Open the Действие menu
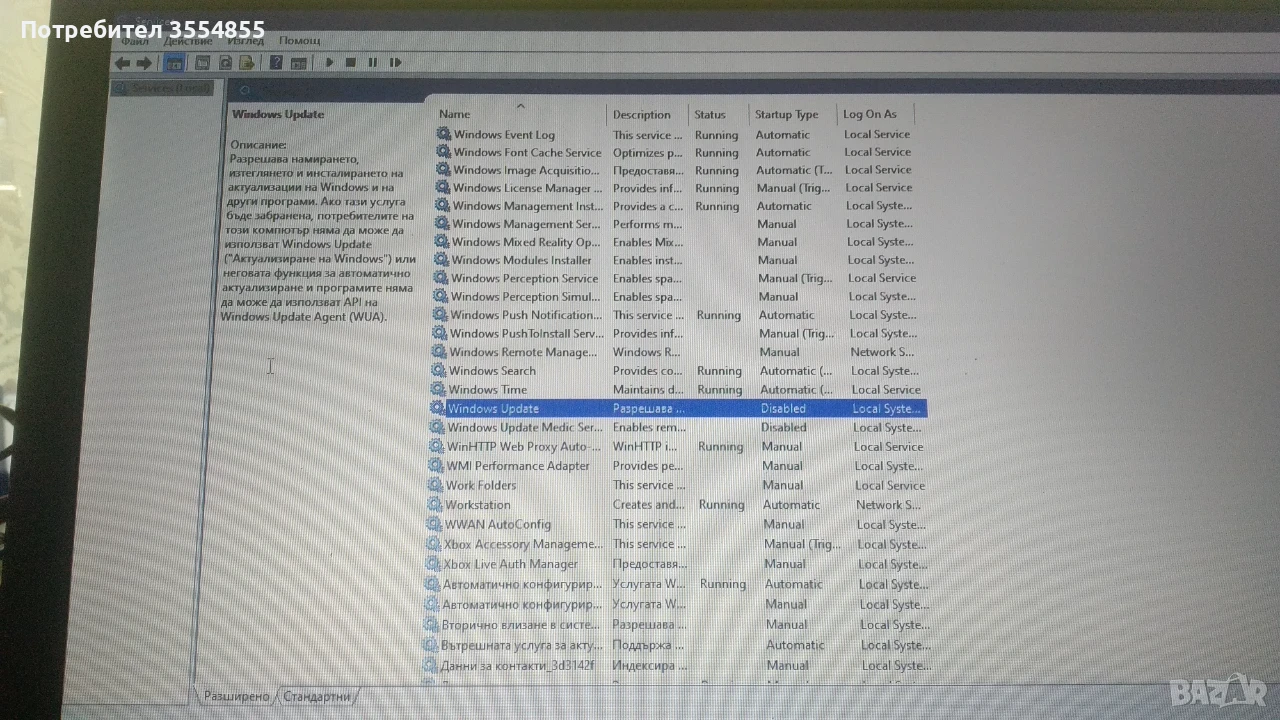 pos(187,40)
